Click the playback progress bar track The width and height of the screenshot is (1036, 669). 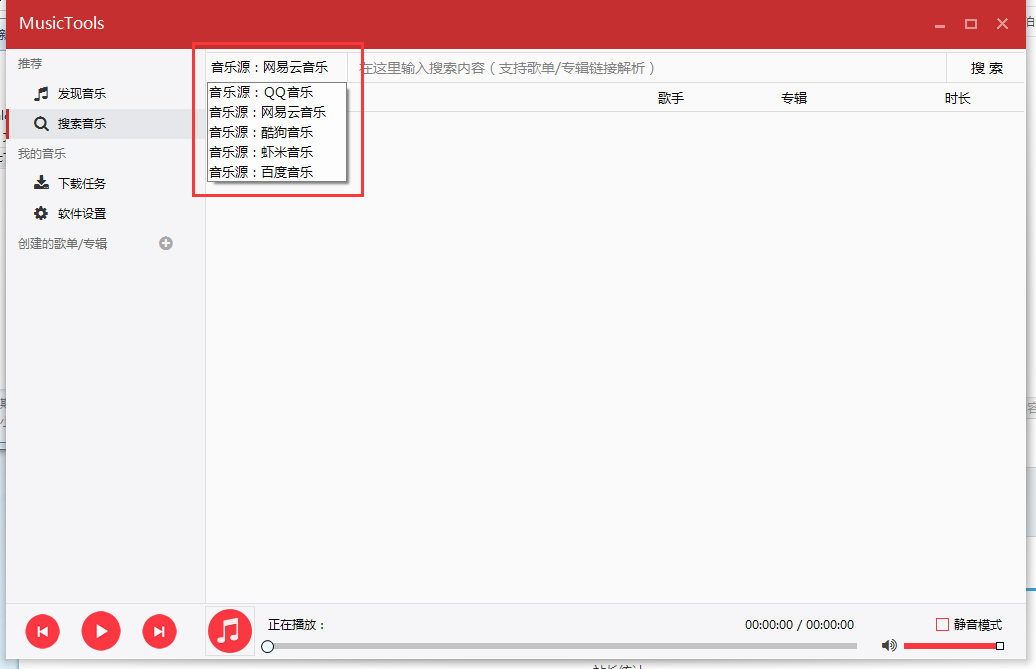(562, 647)
